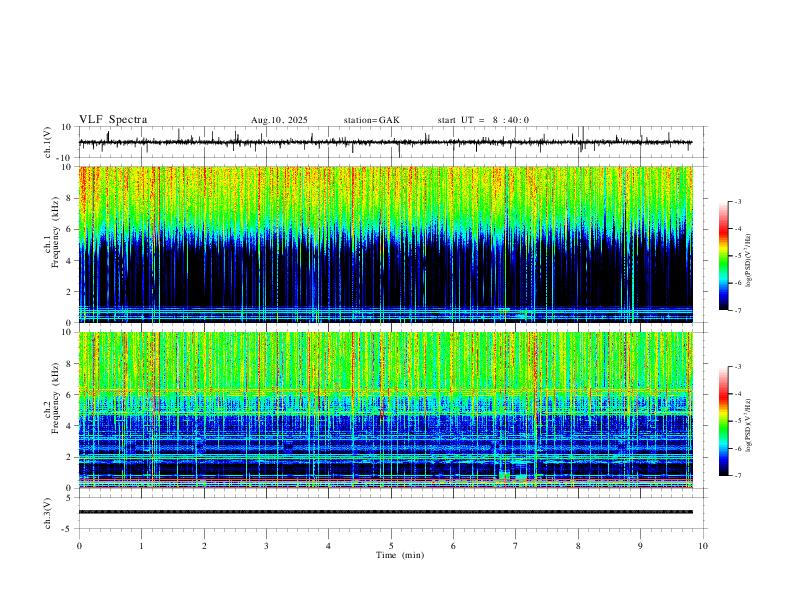Click the ch.1 waveform trace

point(385,142)
